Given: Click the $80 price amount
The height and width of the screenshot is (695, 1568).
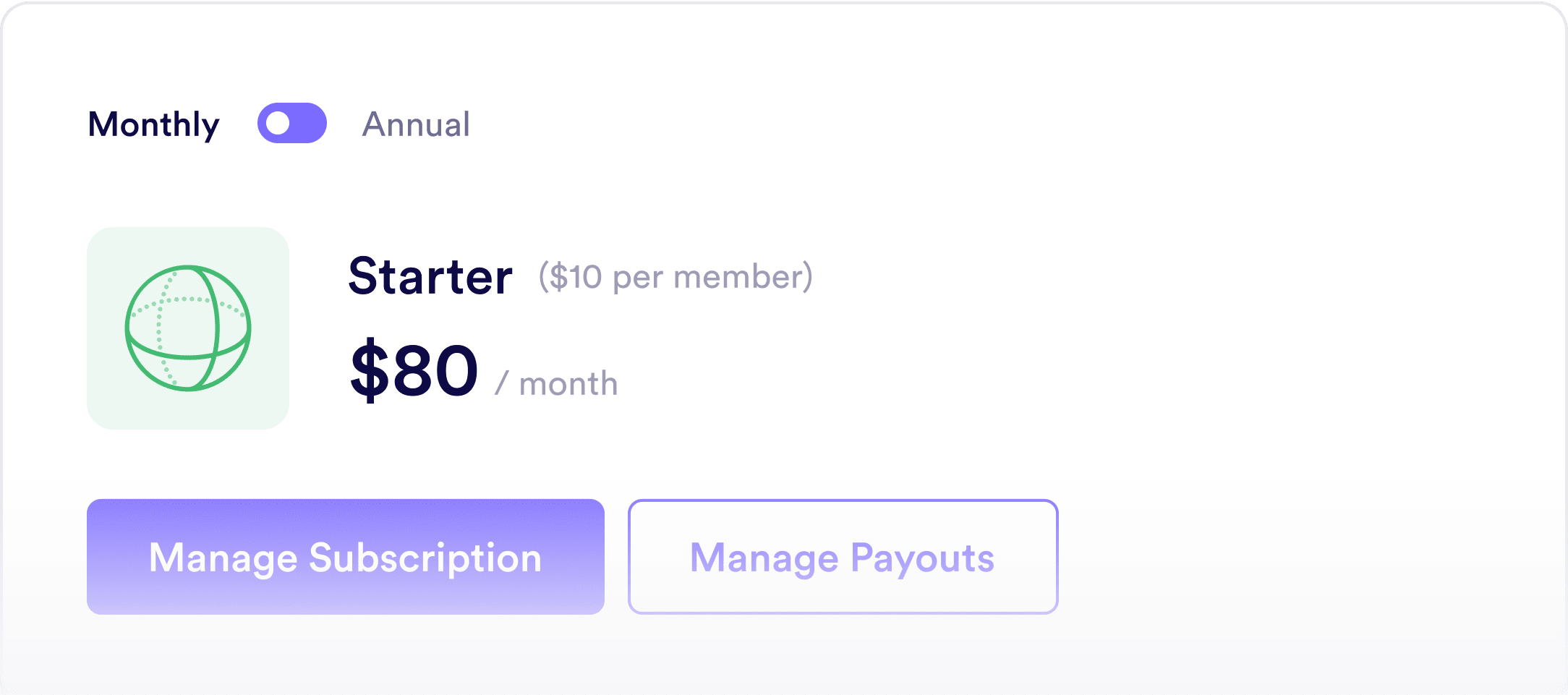Looking at the screenshot, I should pyautogui.click(x=414, y=370).
